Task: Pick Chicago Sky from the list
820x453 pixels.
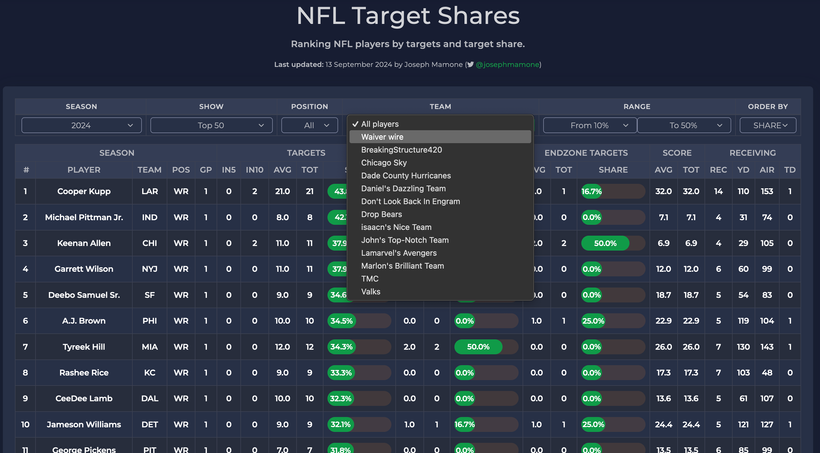Action: click(440, 163)
